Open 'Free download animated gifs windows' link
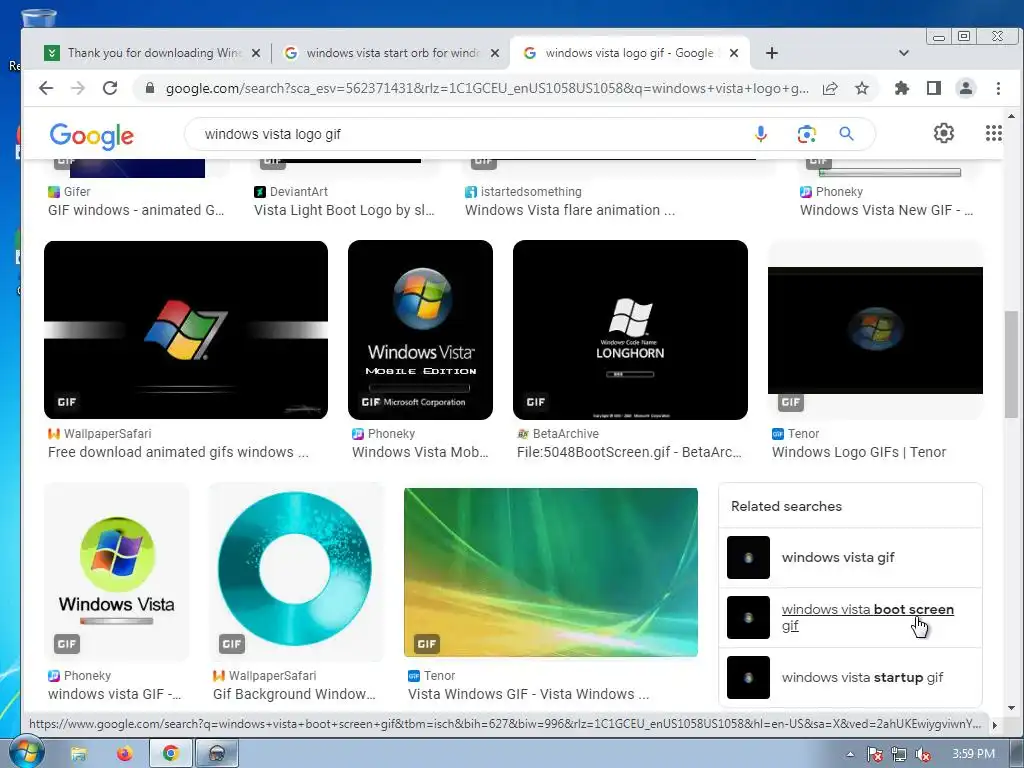This screenshot has width=1024, height=768. pyautogui.click(x=178, y=452)
